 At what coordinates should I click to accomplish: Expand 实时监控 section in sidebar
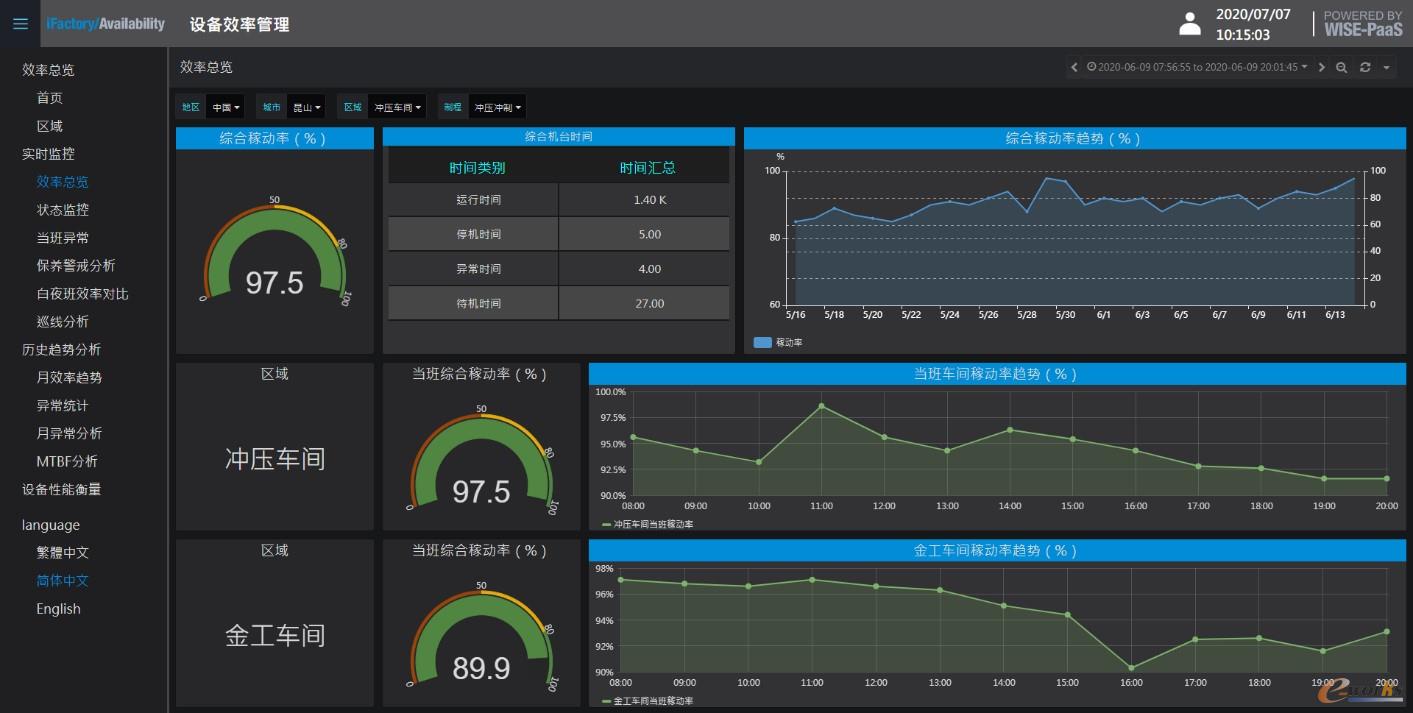tap(48, 154)
